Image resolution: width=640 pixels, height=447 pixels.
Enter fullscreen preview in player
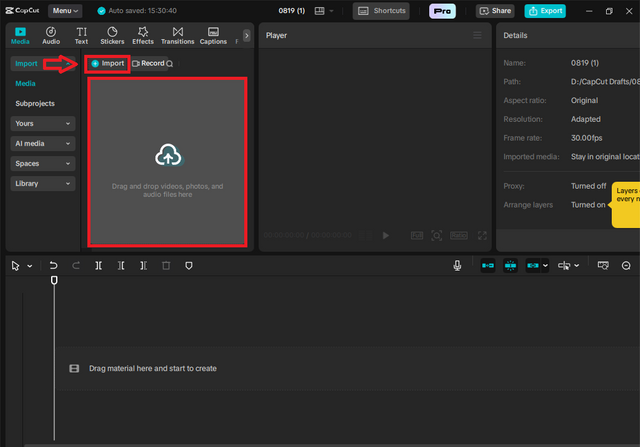click(x=482, y=236)
